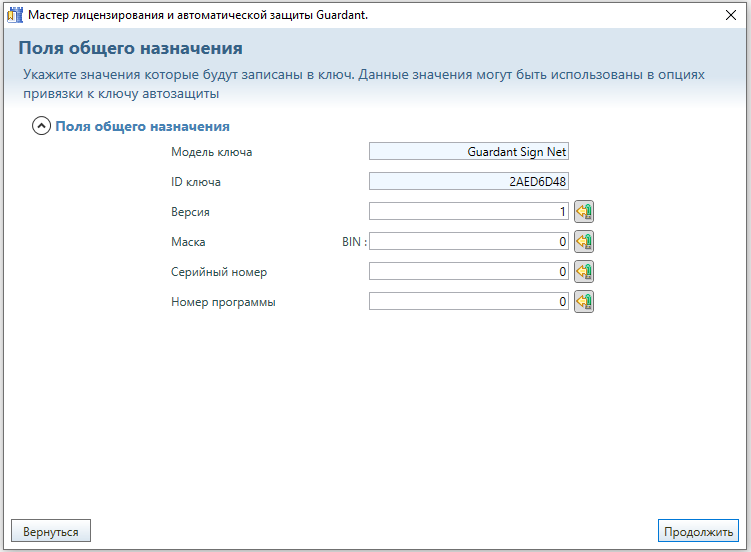The width and height of the screenshot is (751, 552).
Task: Focus the Номер программы input field
Action: [x=468, y=301]
